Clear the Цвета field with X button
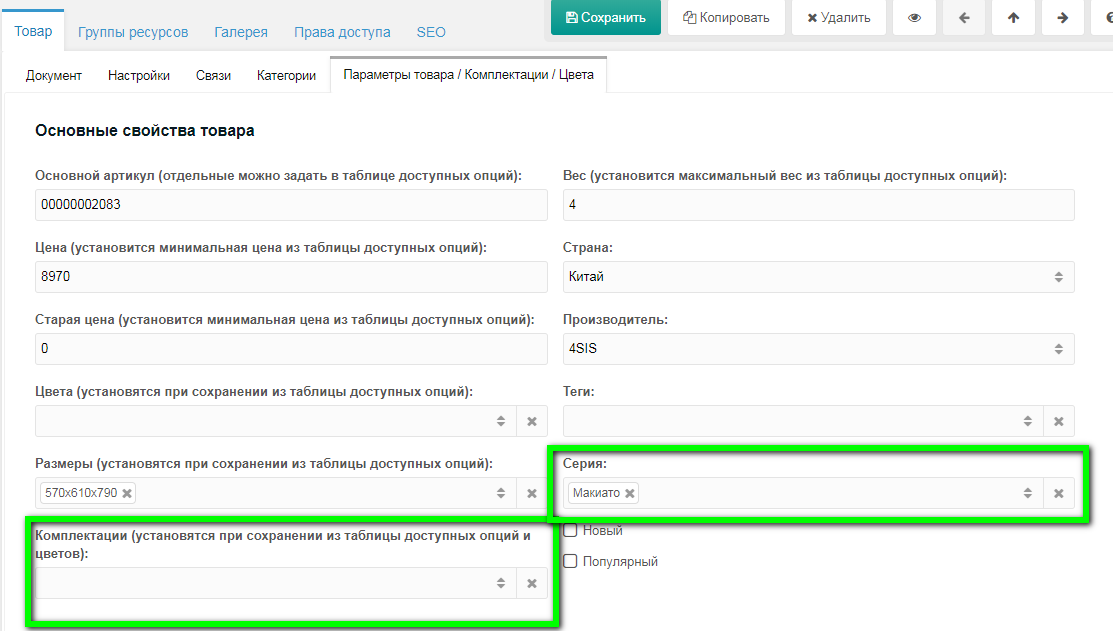Image resolution: width=1113 pixels, height=631 pixels. point(532,422)
